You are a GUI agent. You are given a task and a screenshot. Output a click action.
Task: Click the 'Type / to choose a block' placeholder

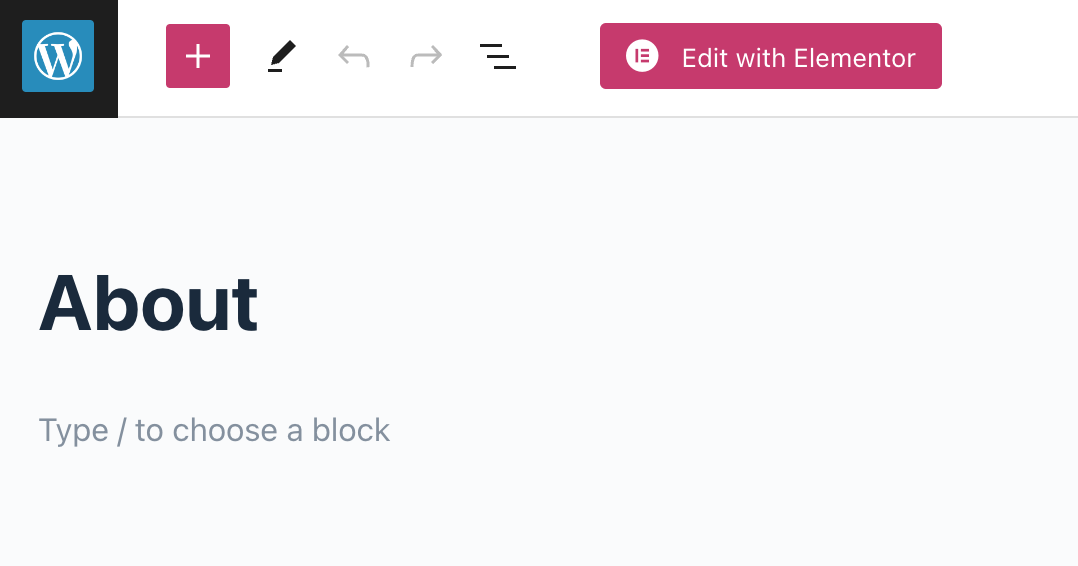214,431
